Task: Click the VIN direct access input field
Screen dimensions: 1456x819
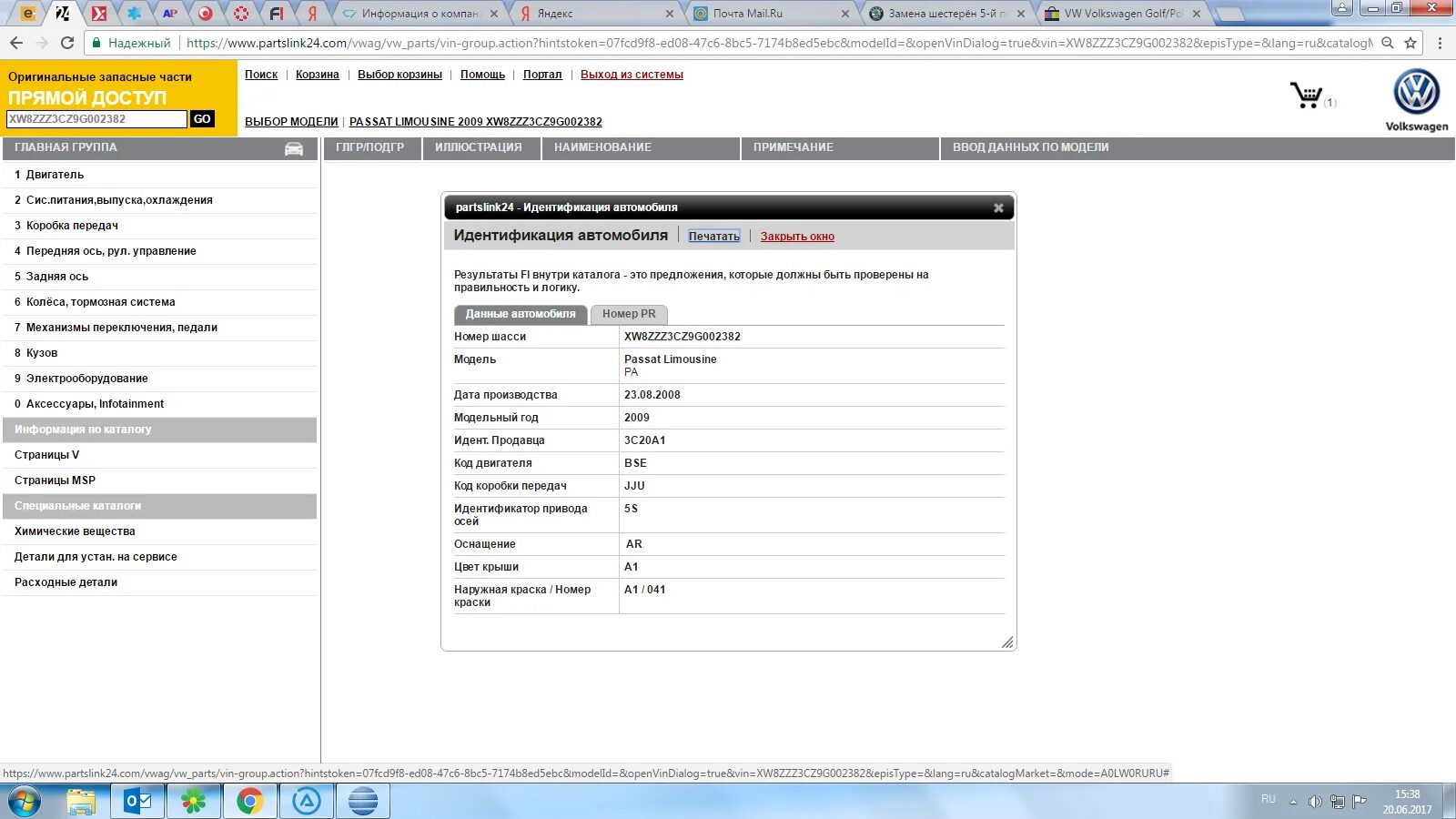Action: pyautogui.click(x=96, y=119)
